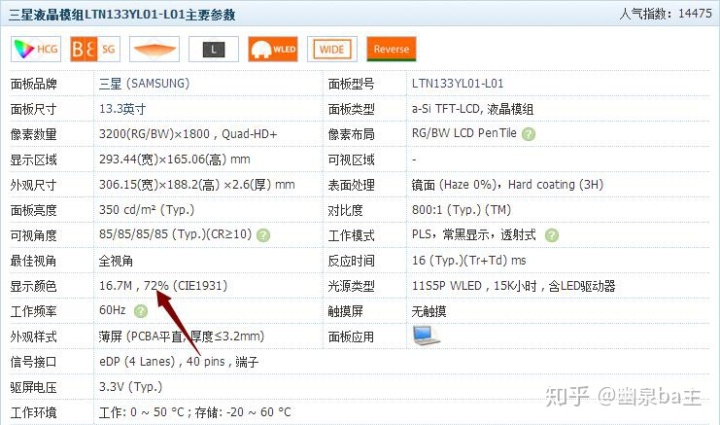Click the BE SG badge icon

point(95,49)
